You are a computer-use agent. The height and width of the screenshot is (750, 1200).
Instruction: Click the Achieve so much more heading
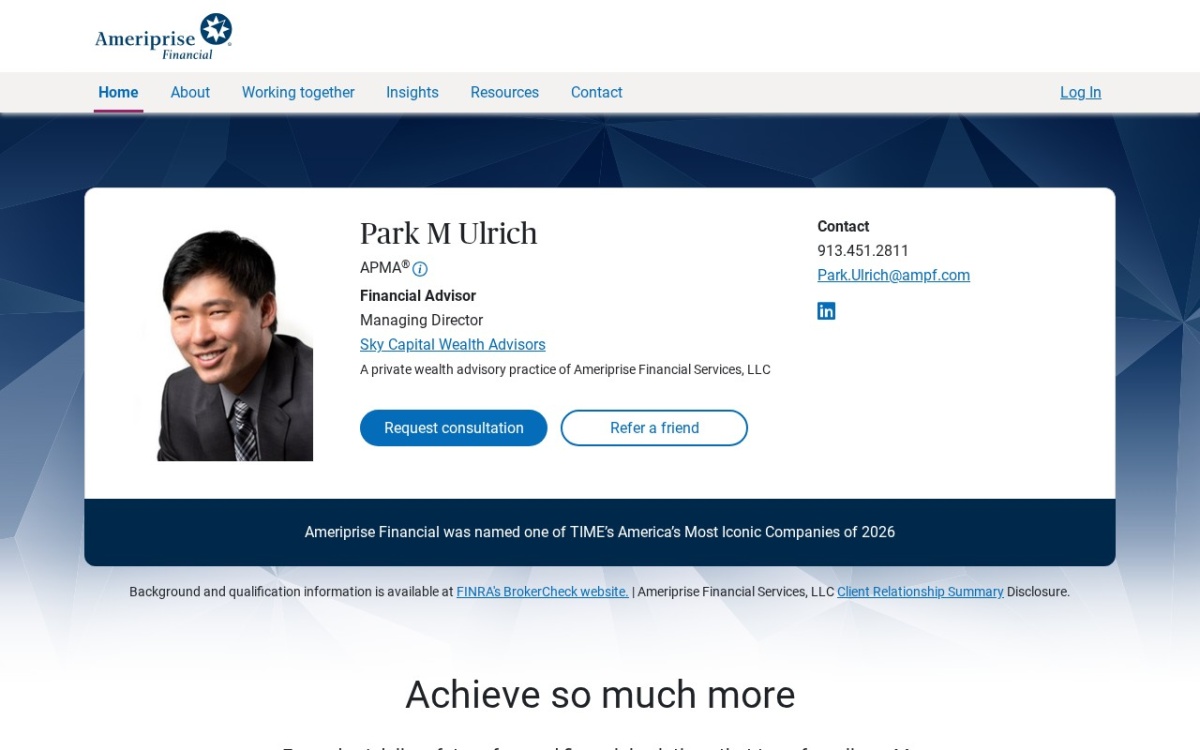600,694
